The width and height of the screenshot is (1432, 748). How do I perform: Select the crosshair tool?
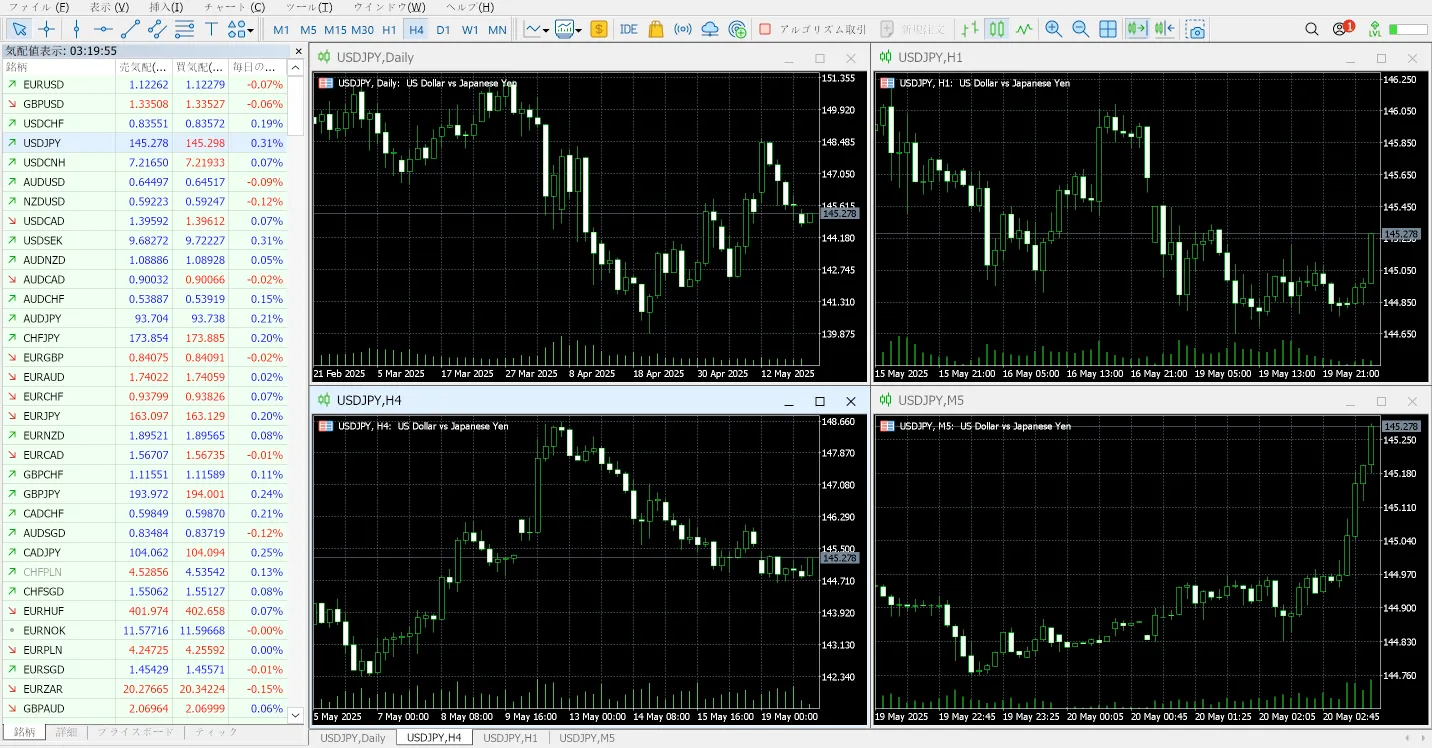point(46,29)
